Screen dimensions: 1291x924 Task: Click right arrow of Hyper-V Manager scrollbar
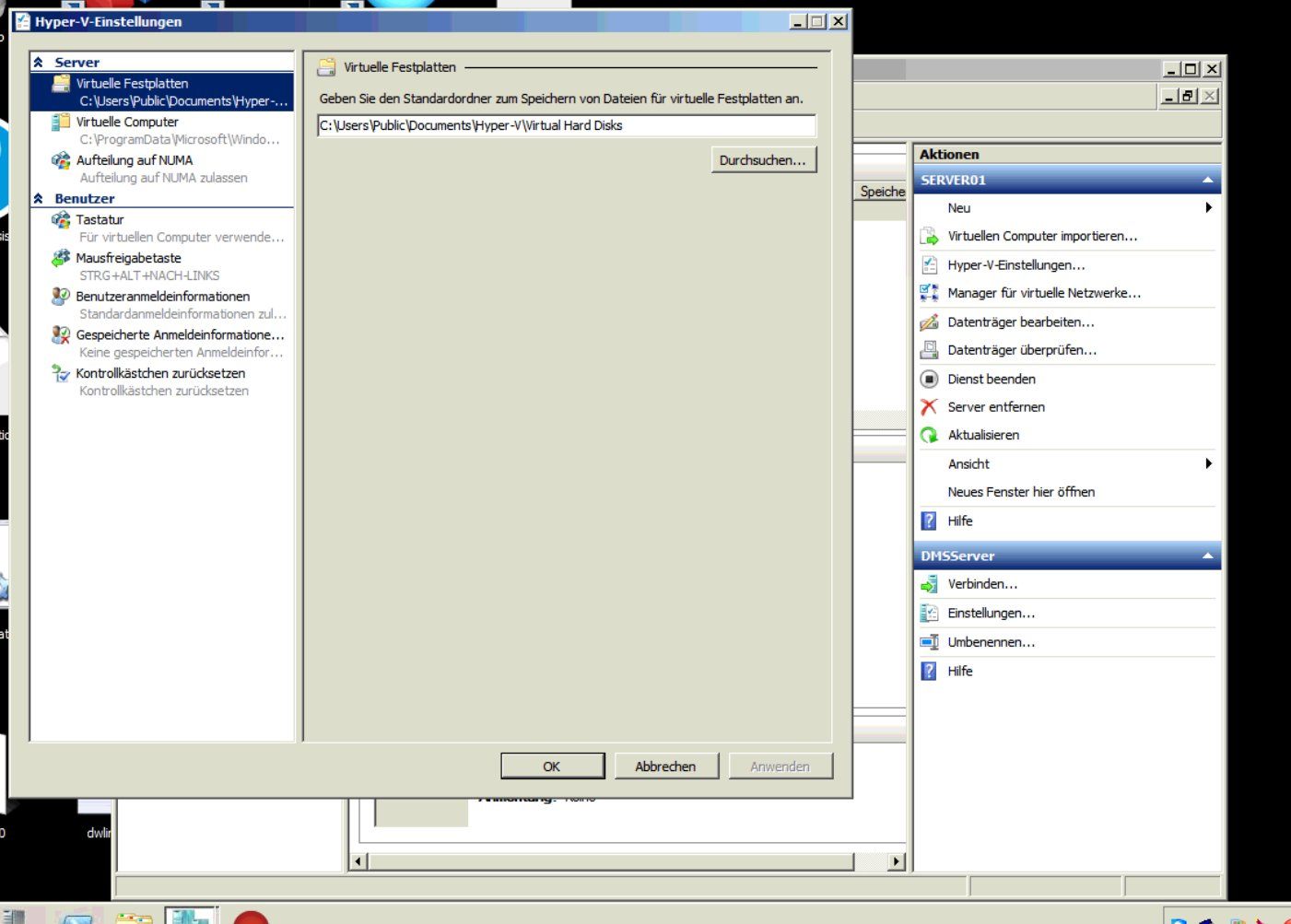click(x=896, y=861)
